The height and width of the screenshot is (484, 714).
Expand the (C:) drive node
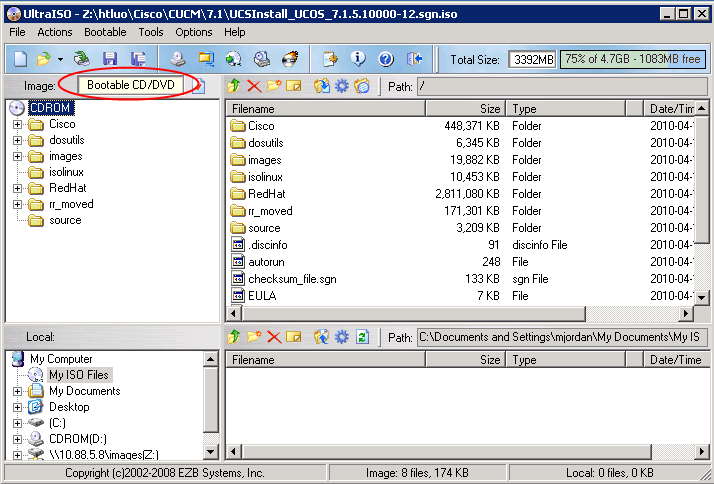[x=17, y=423]
